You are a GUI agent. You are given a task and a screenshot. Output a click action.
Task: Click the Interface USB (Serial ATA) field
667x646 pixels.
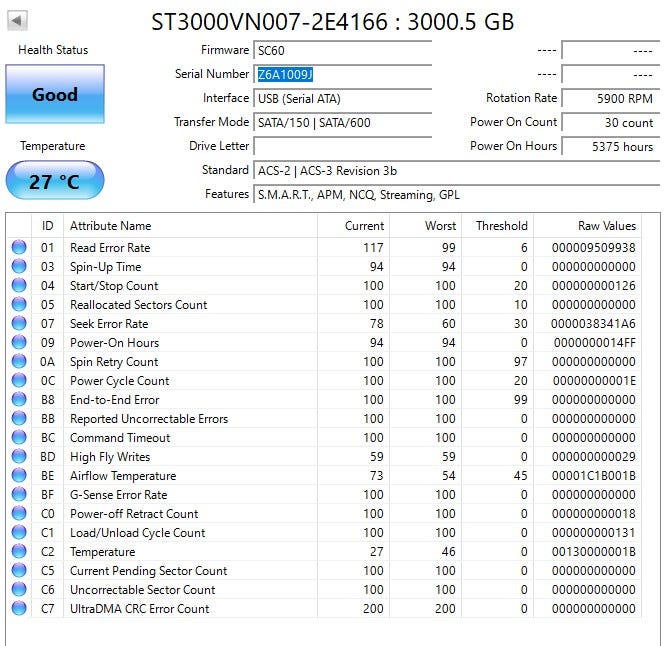[343, 98]
